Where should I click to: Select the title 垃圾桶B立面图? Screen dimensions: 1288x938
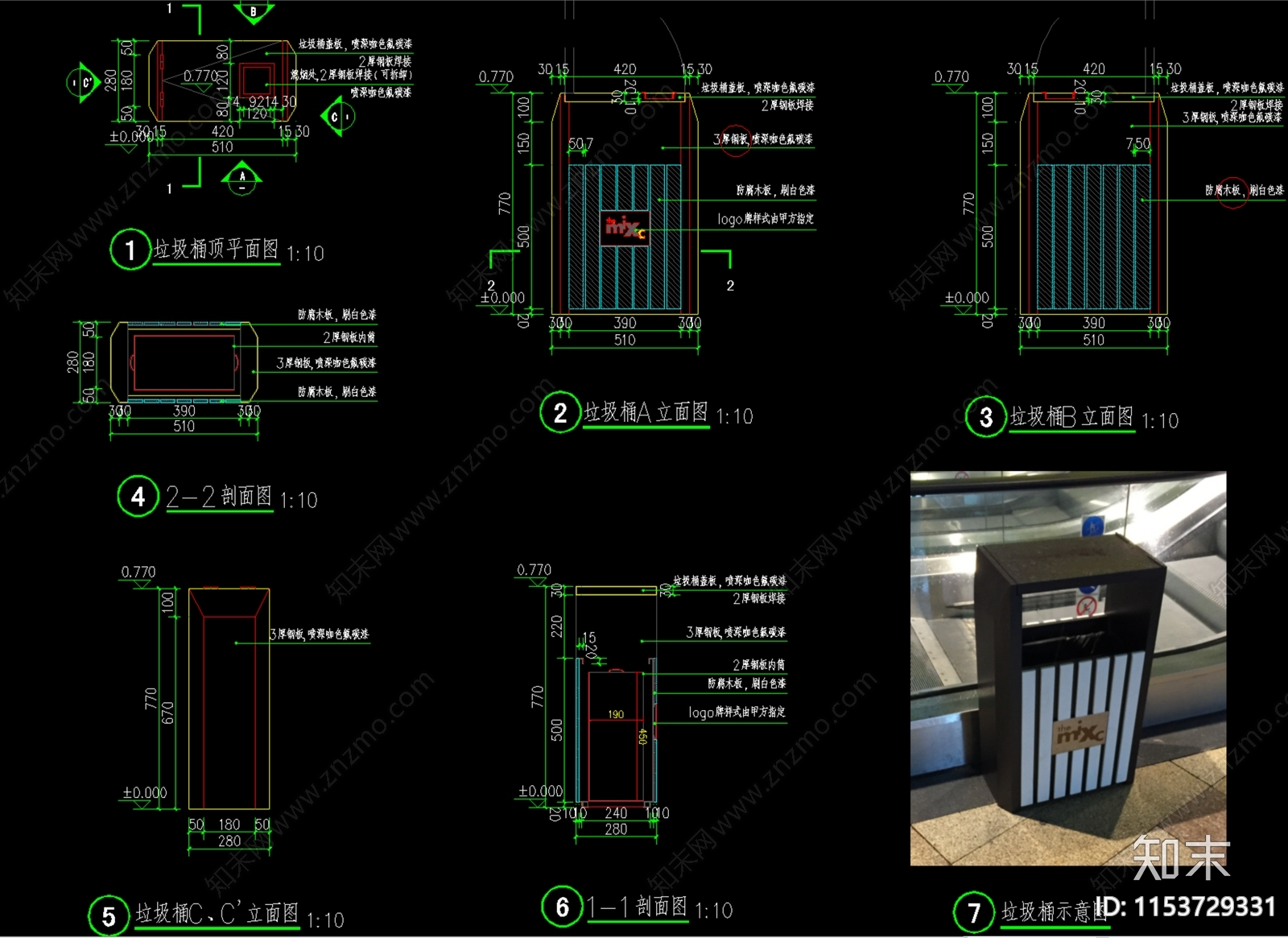tap(1071, 416)
